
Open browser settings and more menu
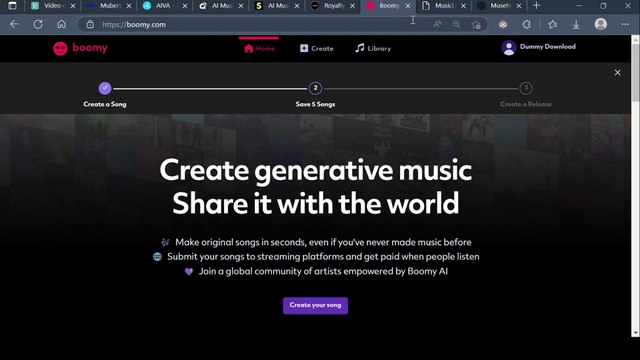625,24
